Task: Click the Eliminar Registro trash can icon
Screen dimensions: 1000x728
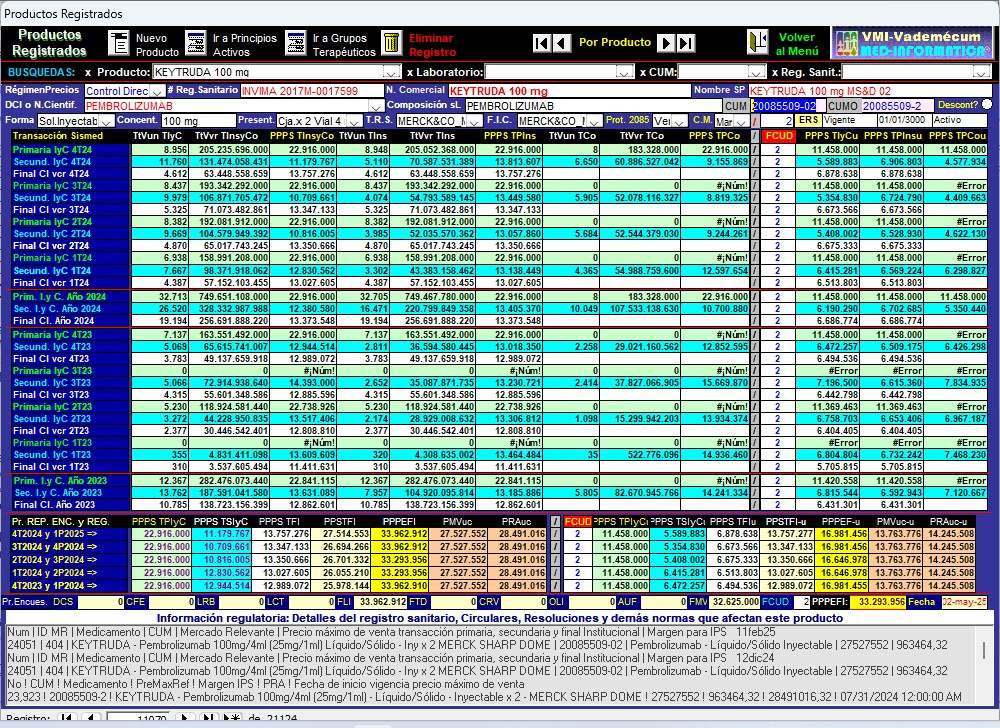Action: coord(392,43)
